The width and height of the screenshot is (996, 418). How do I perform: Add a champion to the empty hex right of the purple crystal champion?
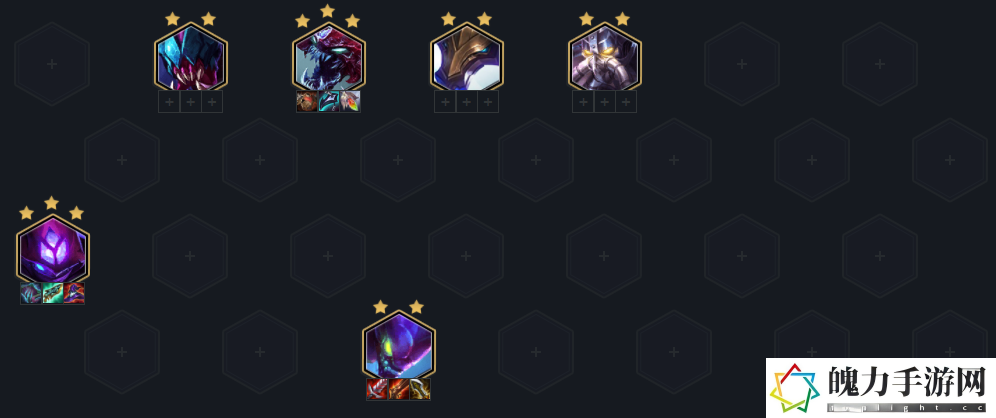tap(190, 255)
